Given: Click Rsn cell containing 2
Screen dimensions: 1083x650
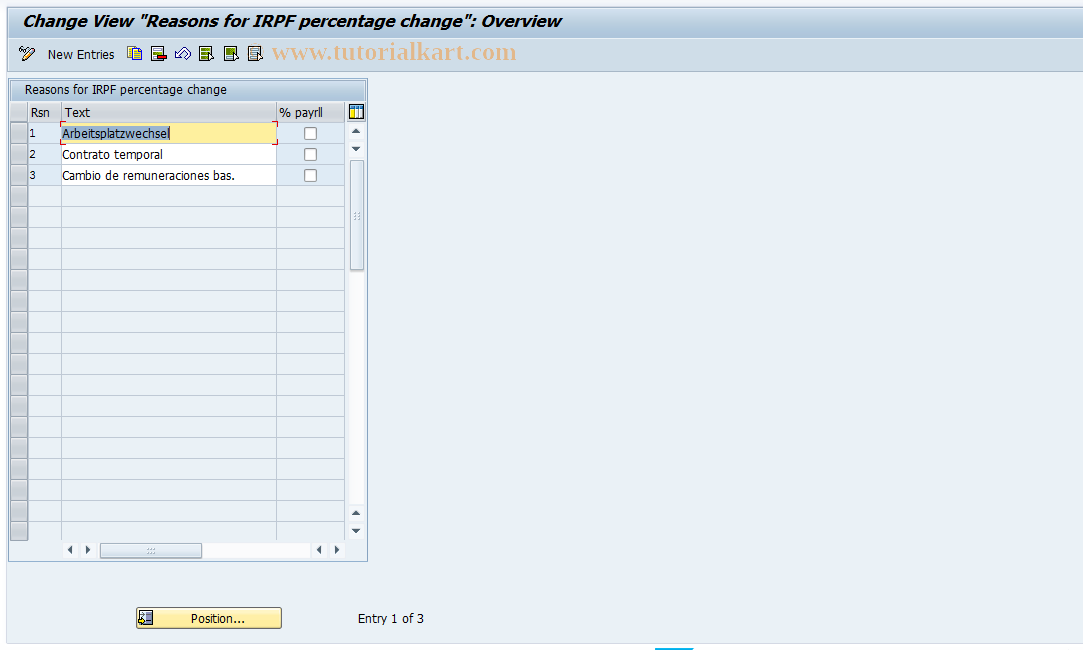Looking at the screenshot, I should [x=44, y=155].
